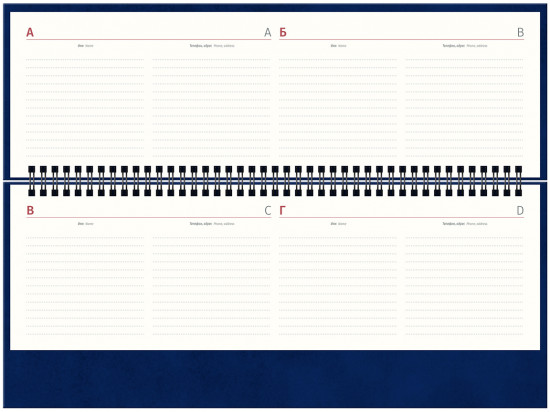The width and height of the screenshot is (550, 412).
Task: Click the red underline beneath the Г heading
Action: click(402, 217)
